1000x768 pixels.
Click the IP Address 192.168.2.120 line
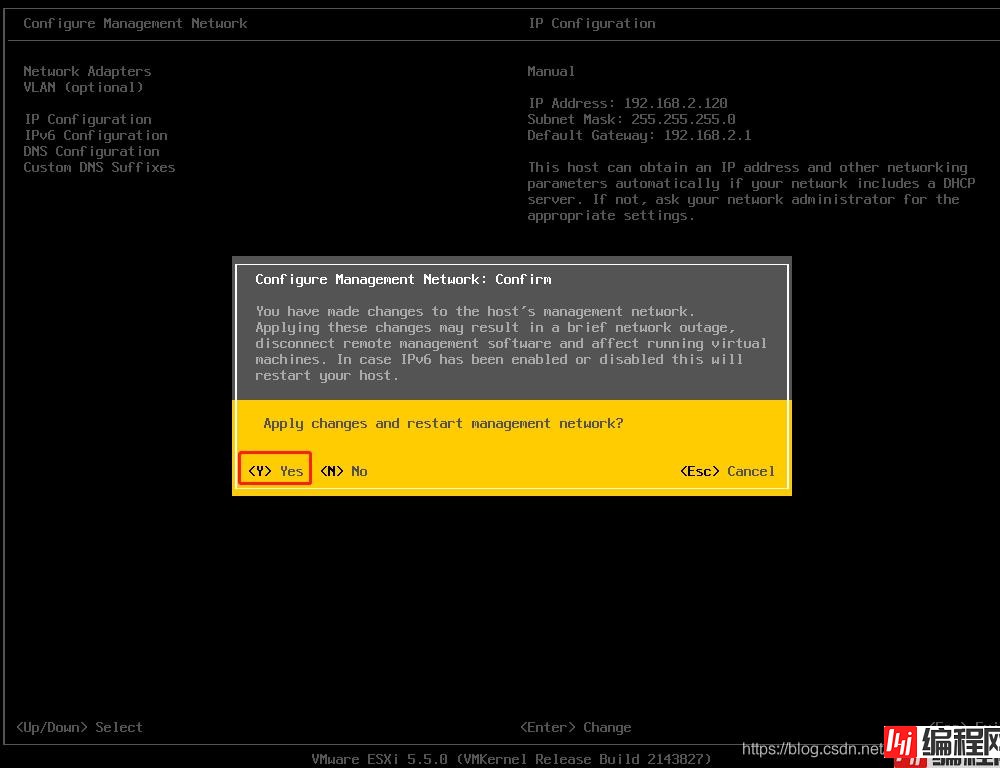coord(627,103)
